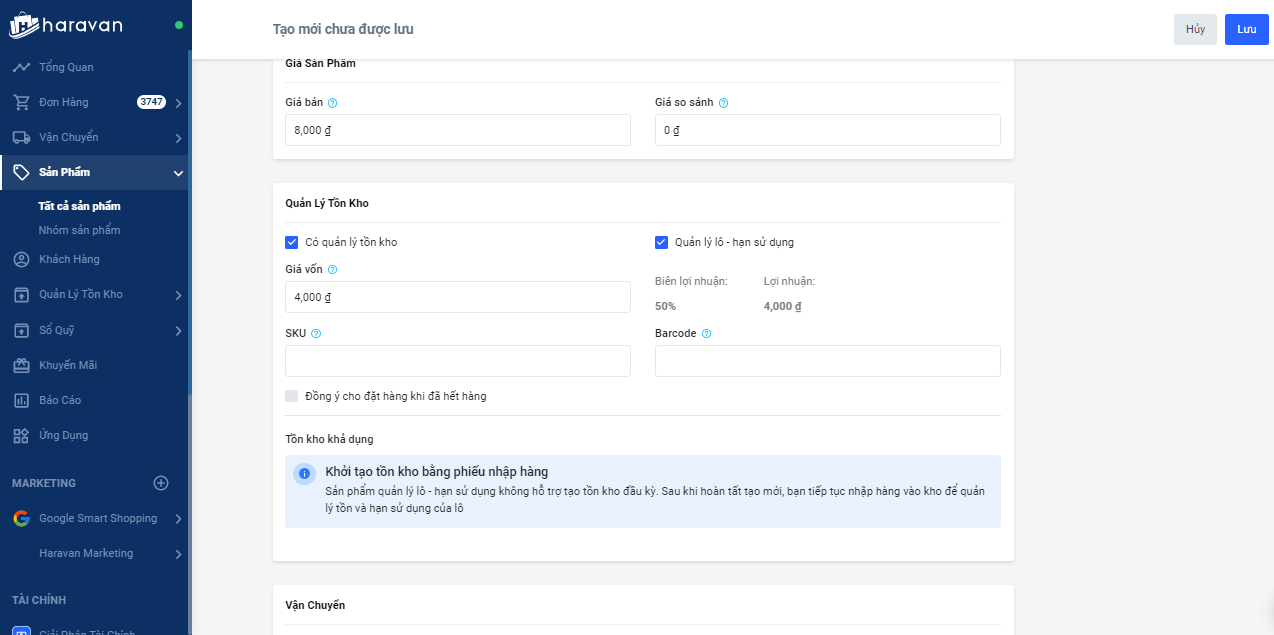Click the help icon next to Giá vốn
Image resolution: width=1274 pixels, height=635 pixels.
click(333, 270)
